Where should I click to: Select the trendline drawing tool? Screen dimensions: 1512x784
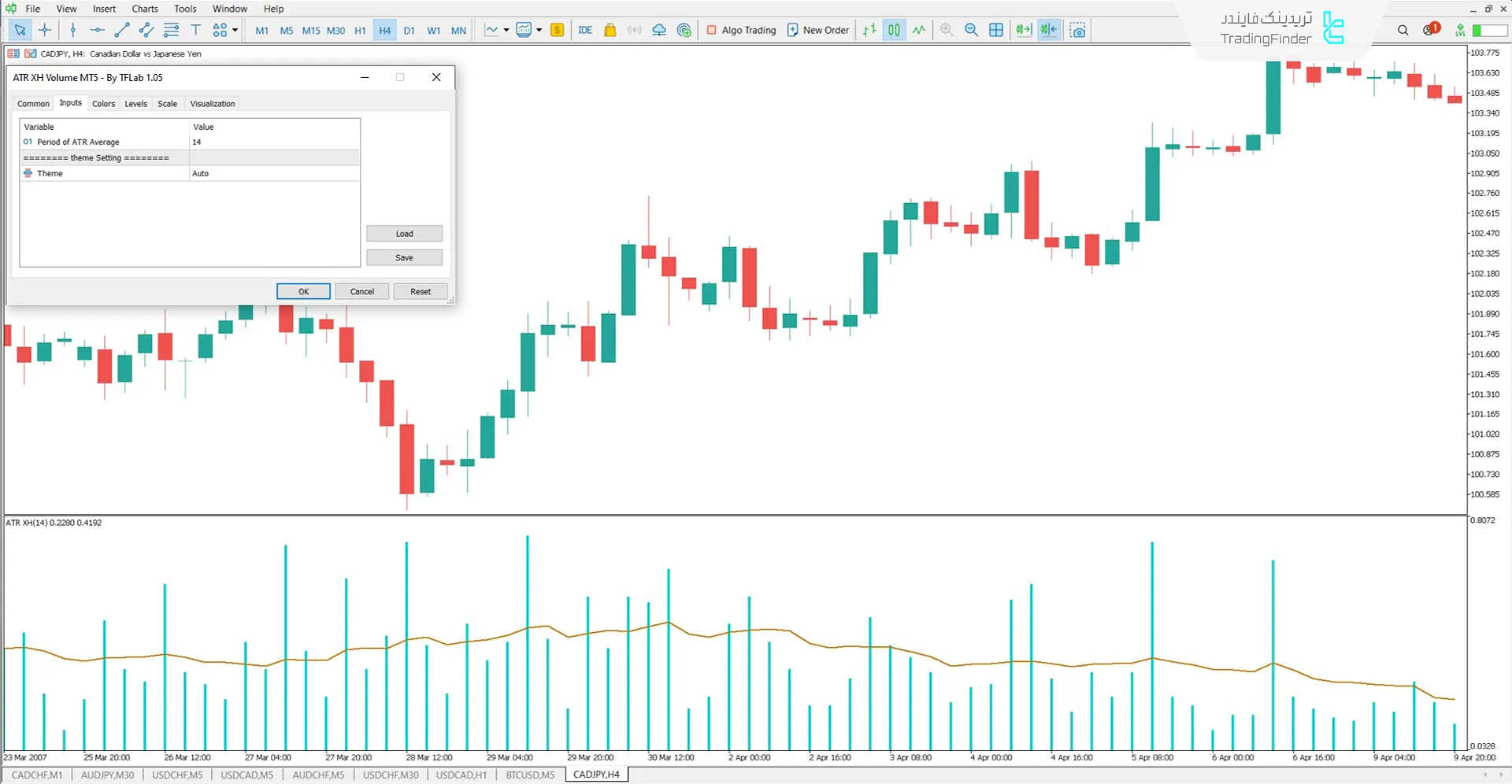pos(121,30)
